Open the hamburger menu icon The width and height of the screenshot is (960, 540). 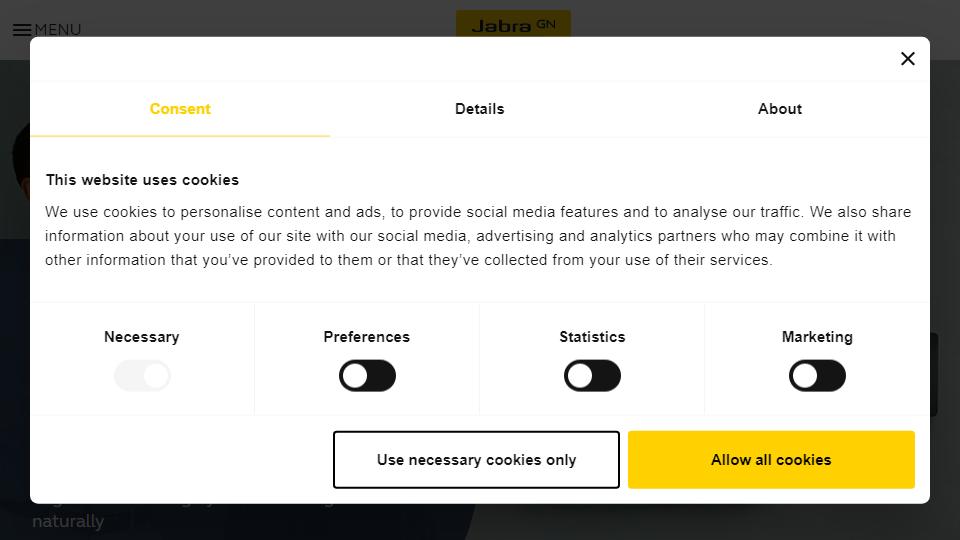pos(22,30)
